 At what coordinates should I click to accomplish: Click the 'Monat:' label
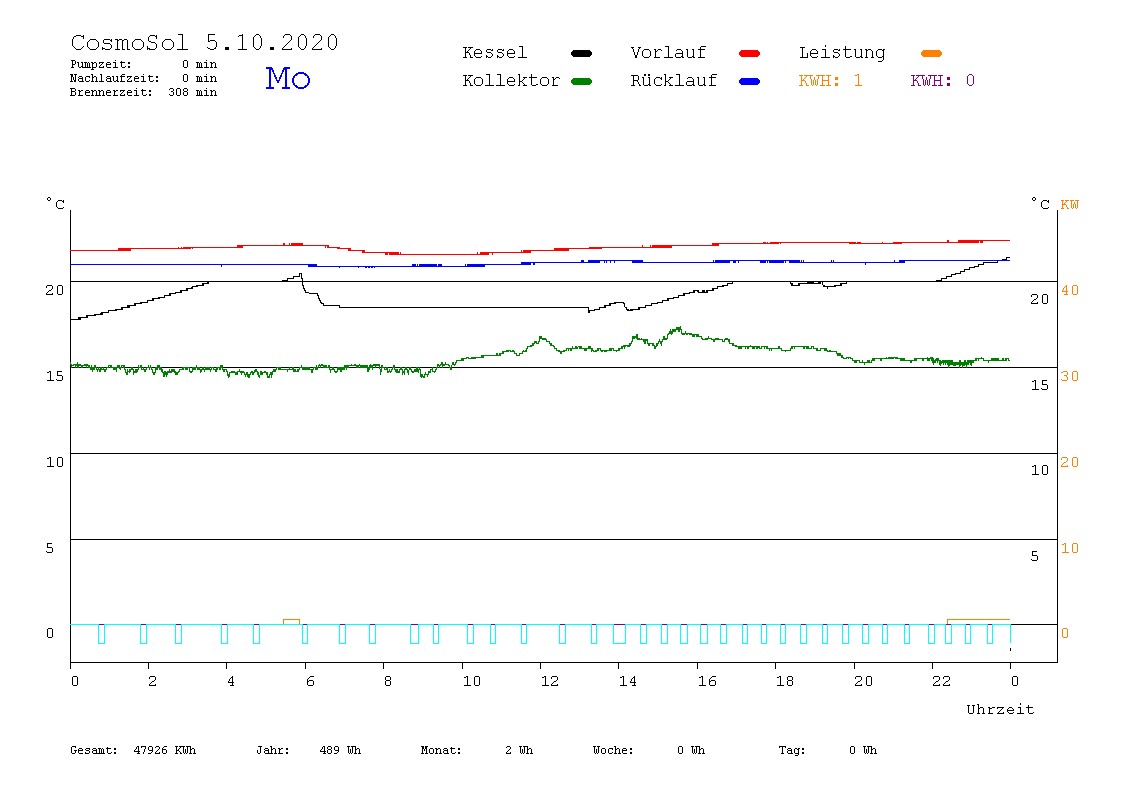point(441,750)
